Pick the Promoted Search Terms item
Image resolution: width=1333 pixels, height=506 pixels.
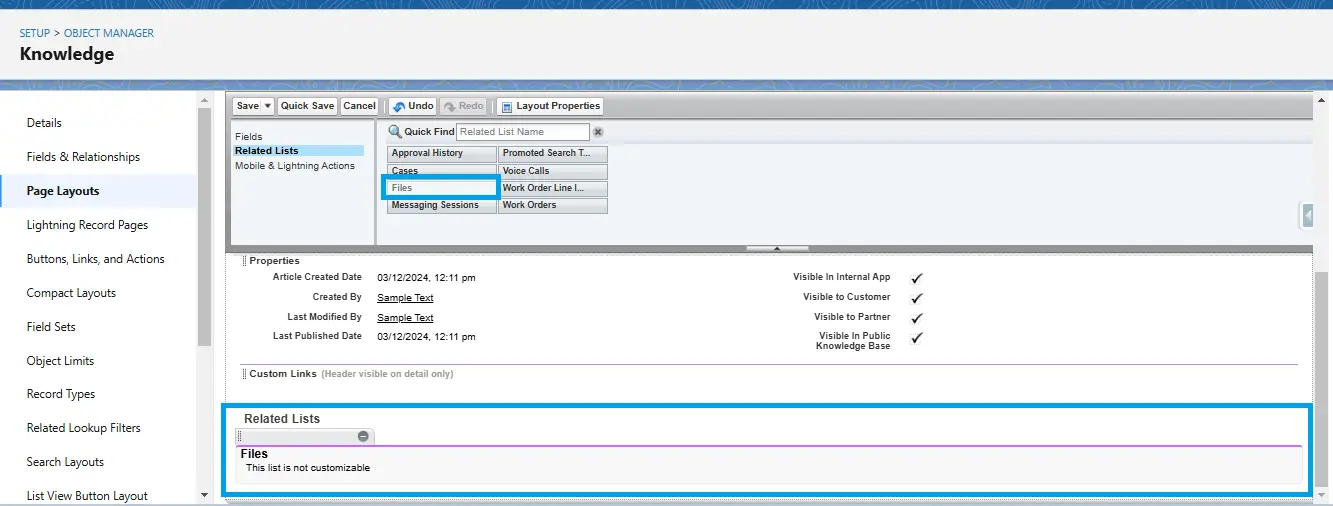pos(553,154)
